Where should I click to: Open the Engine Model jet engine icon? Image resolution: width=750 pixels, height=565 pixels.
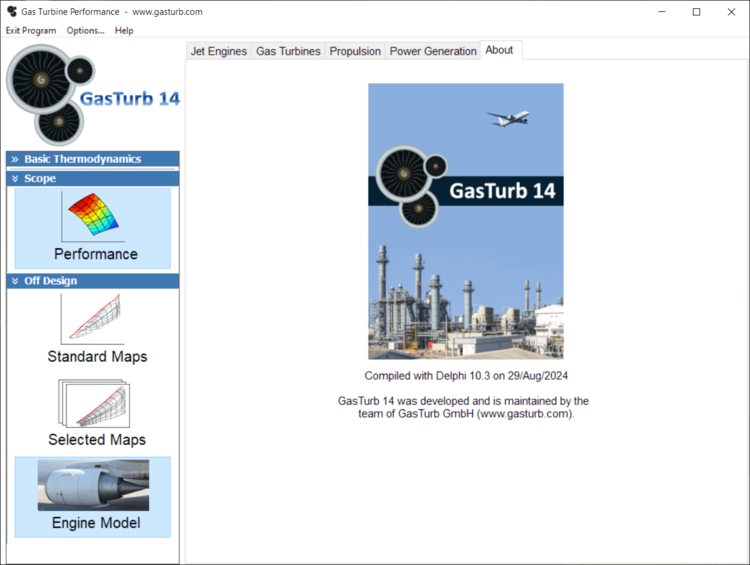point(93,485)
